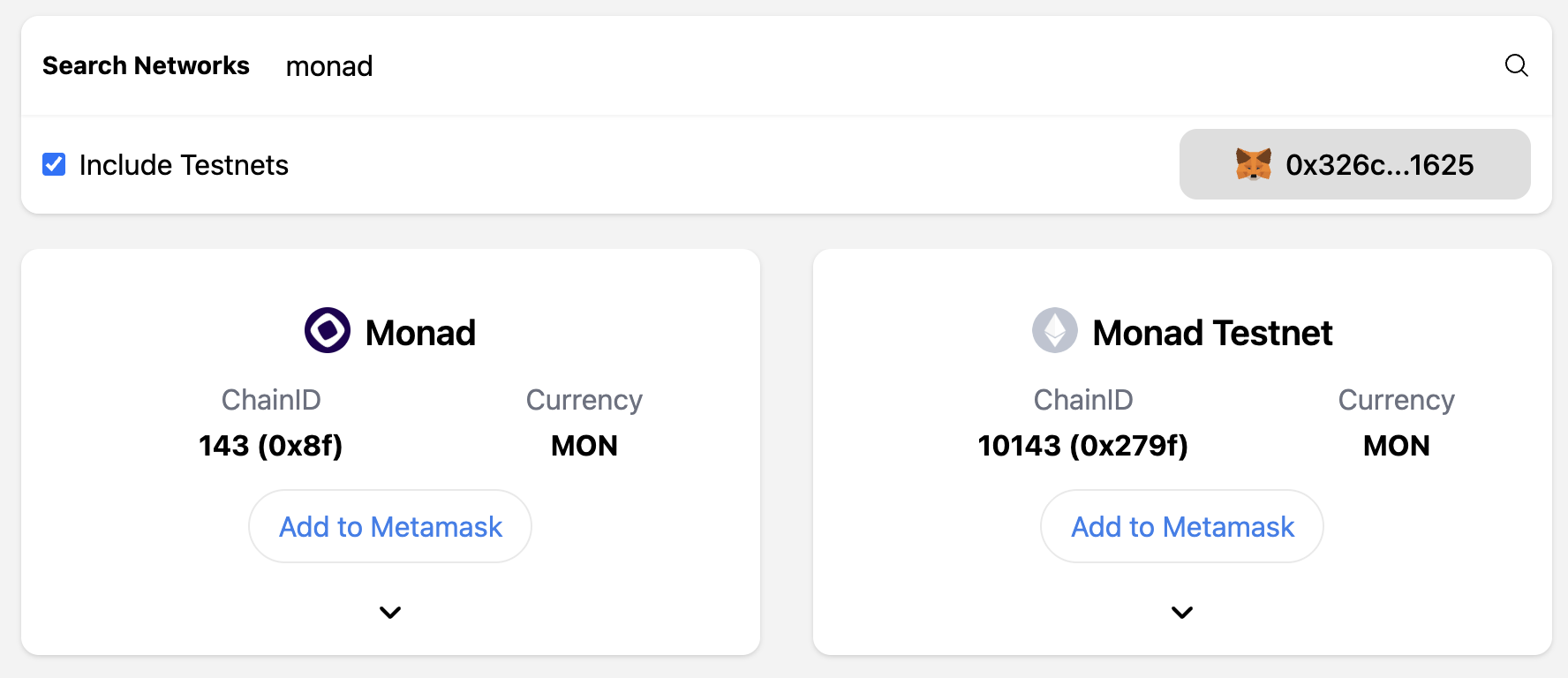Screen dimensions: 1568x678
Task: Click the MetaMask fox icon
Action: tap(1253, 164)
